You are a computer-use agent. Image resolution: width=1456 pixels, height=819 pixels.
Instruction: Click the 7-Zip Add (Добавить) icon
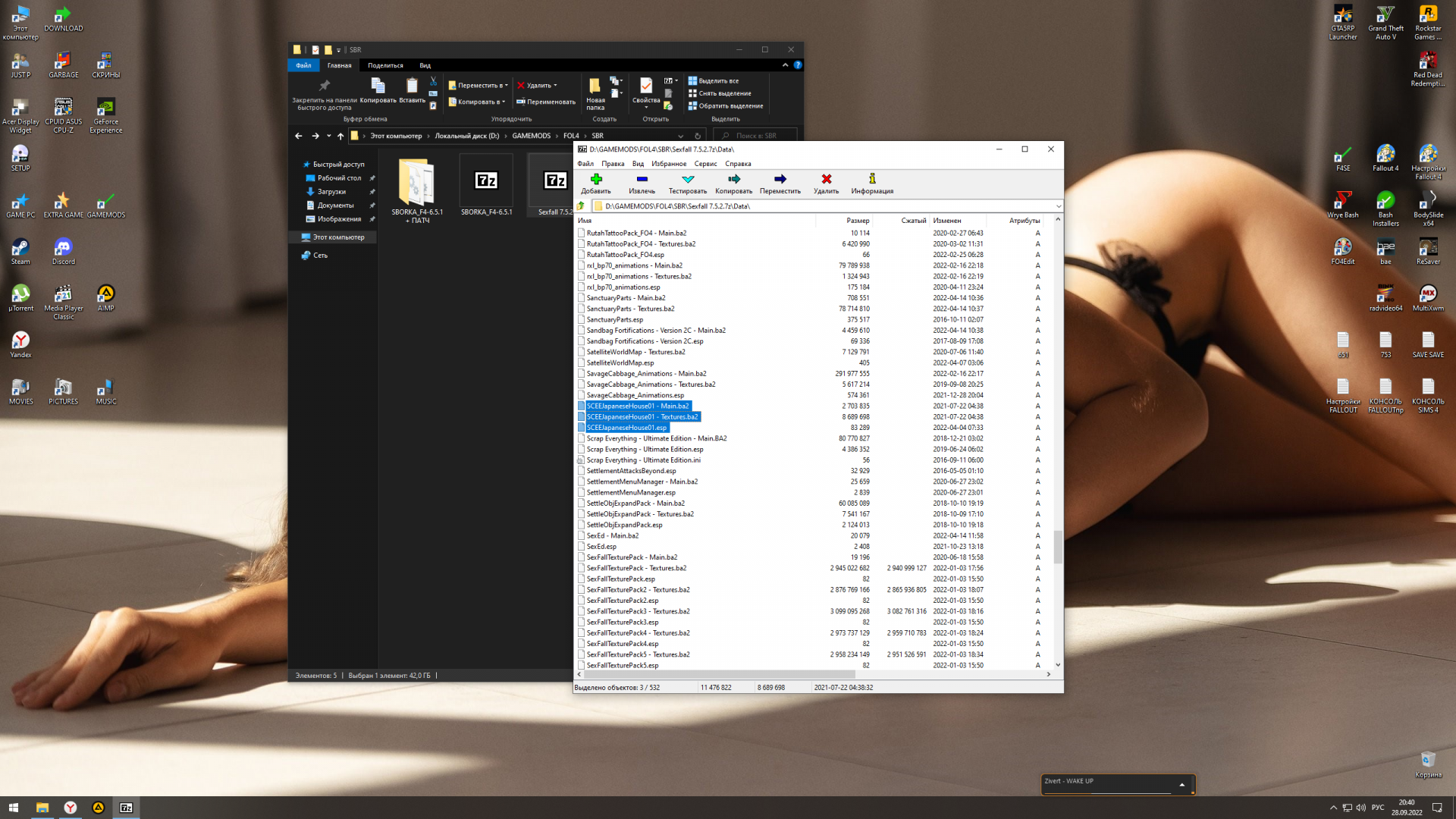click(x=596, y=180)
